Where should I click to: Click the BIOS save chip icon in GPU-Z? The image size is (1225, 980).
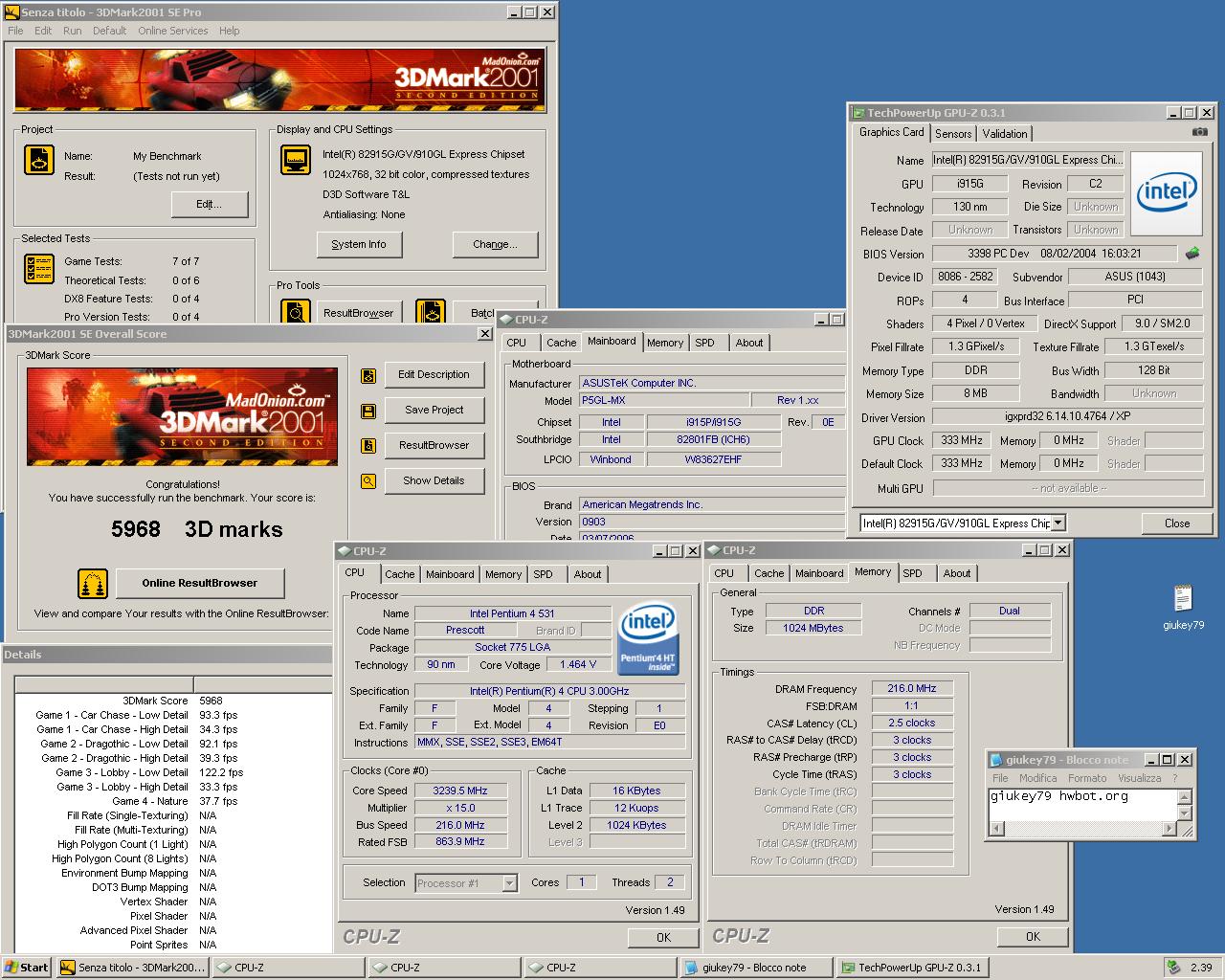click(x=1192, y=254)
